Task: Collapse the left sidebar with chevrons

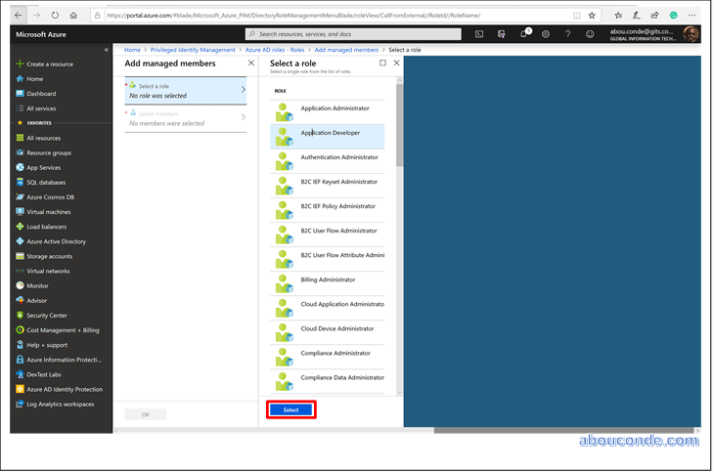Action: pyautogui.click(x=107, y=50)
